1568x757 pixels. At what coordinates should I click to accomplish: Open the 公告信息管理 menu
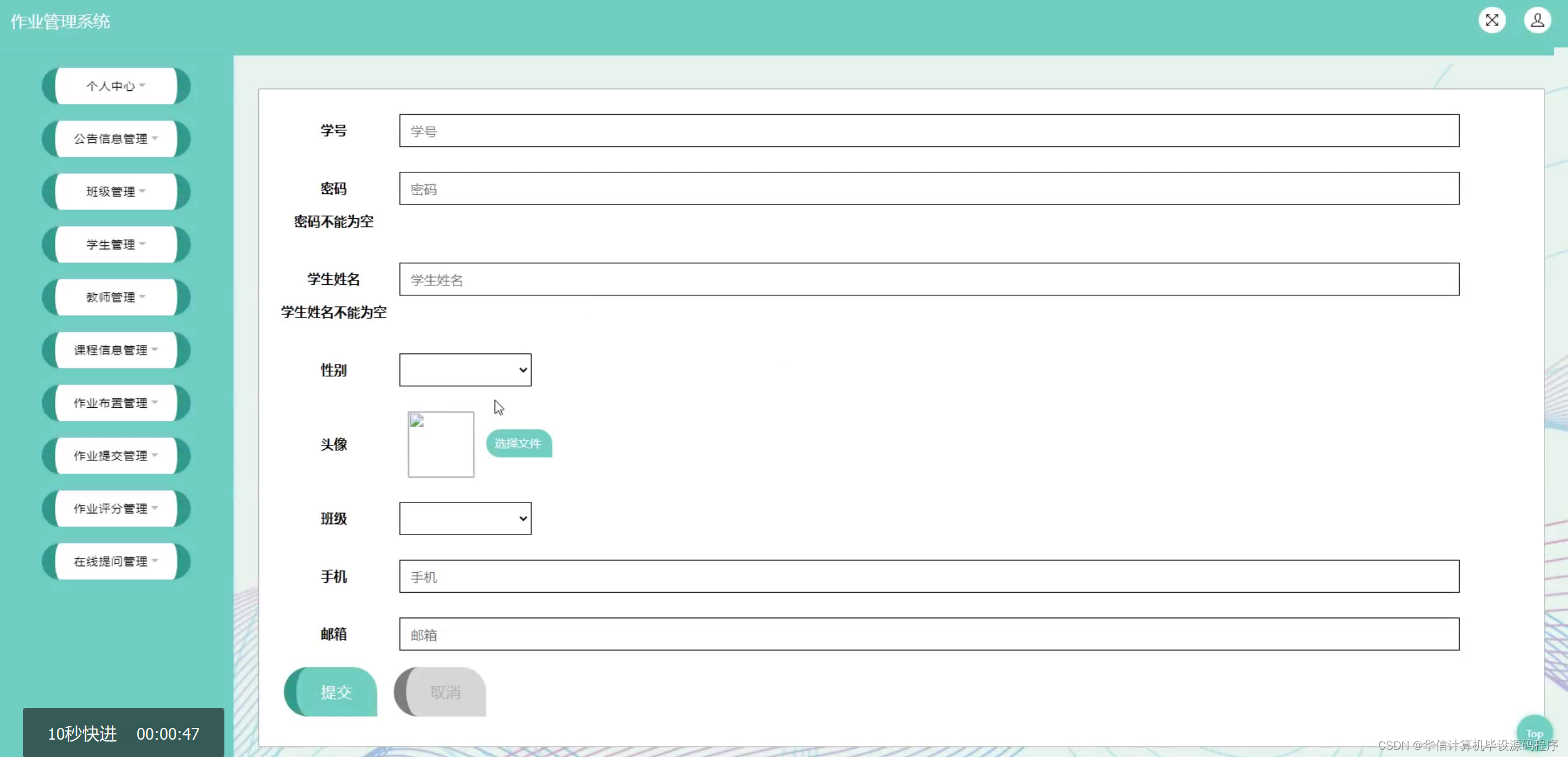116,138
